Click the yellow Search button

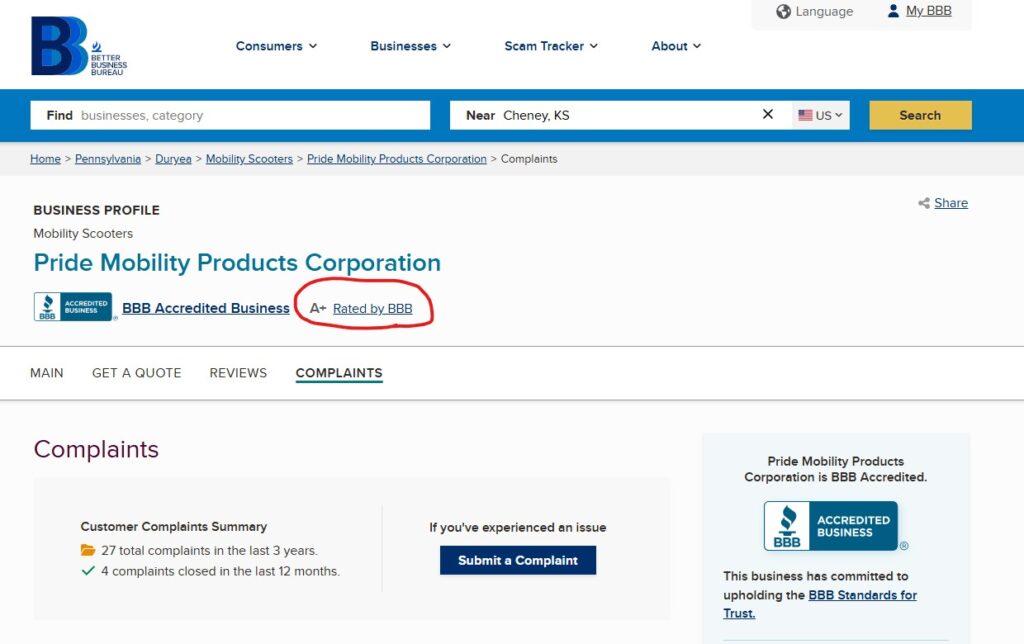920,115
